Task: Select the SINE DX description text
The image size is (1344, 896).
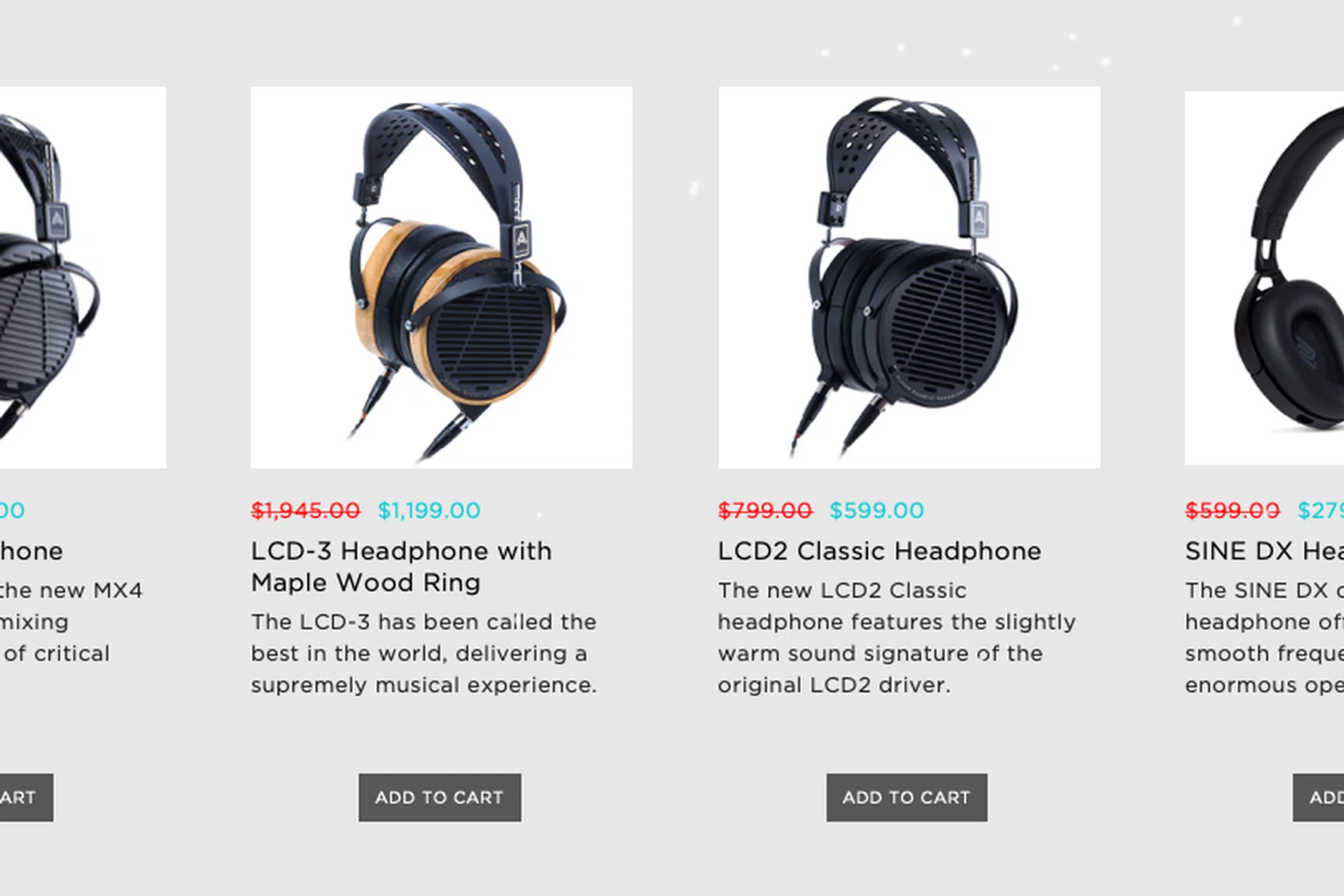Action: click(1264, 637)
